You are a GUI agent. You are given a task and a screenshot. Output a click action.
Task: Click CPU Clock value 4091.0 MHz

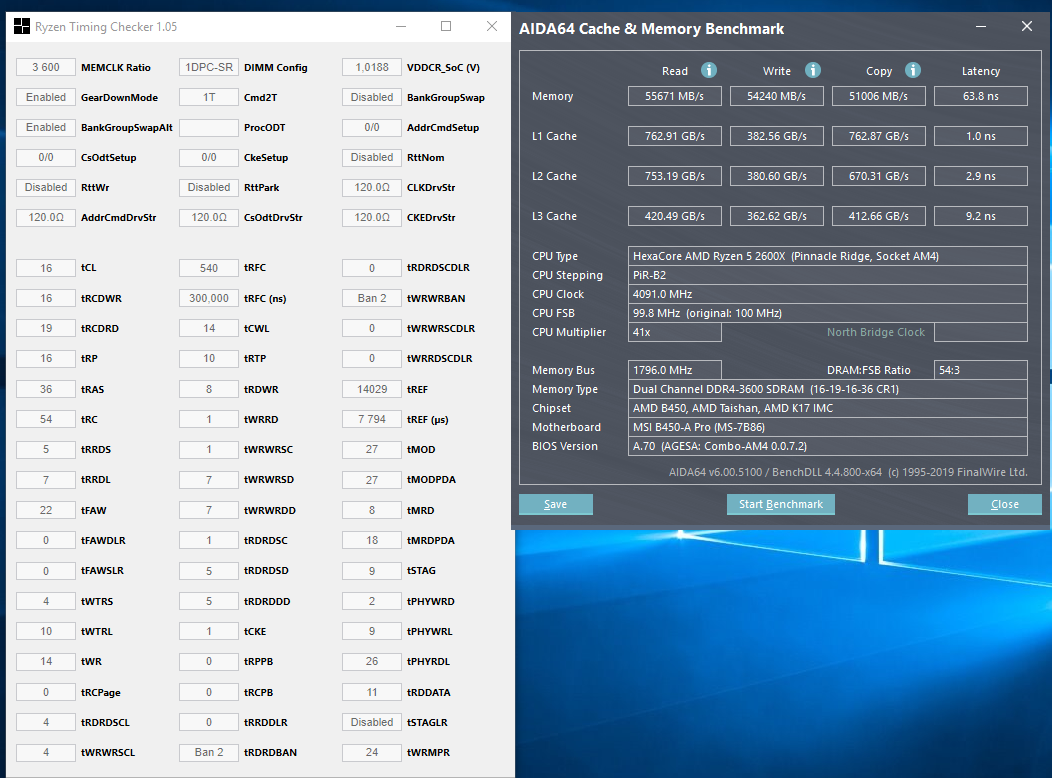pyautogui.click(x=827, y=294)
